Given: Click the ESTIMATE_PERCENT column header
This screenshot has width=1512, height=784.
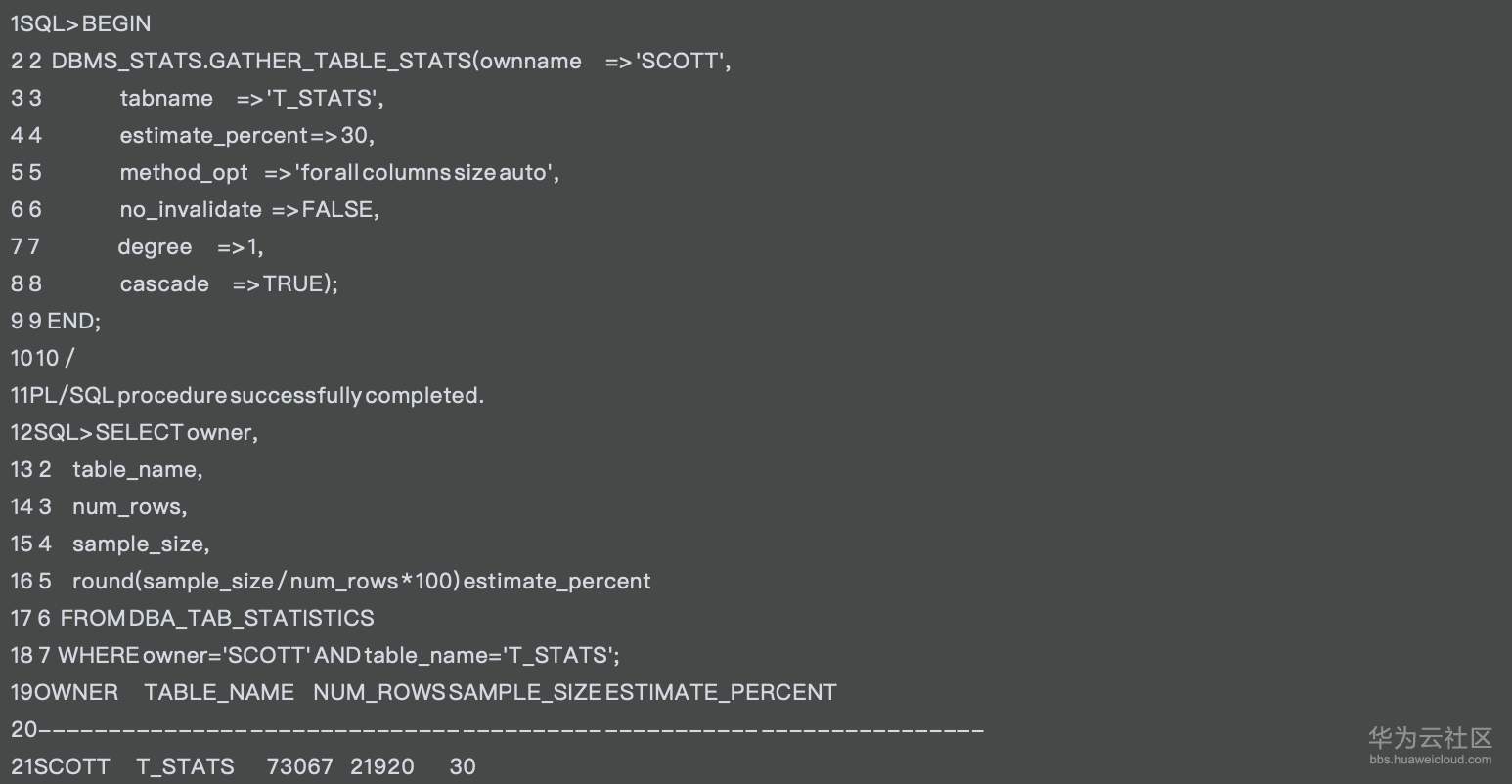Looking at the screenshot, I should [x=721, y=692].
